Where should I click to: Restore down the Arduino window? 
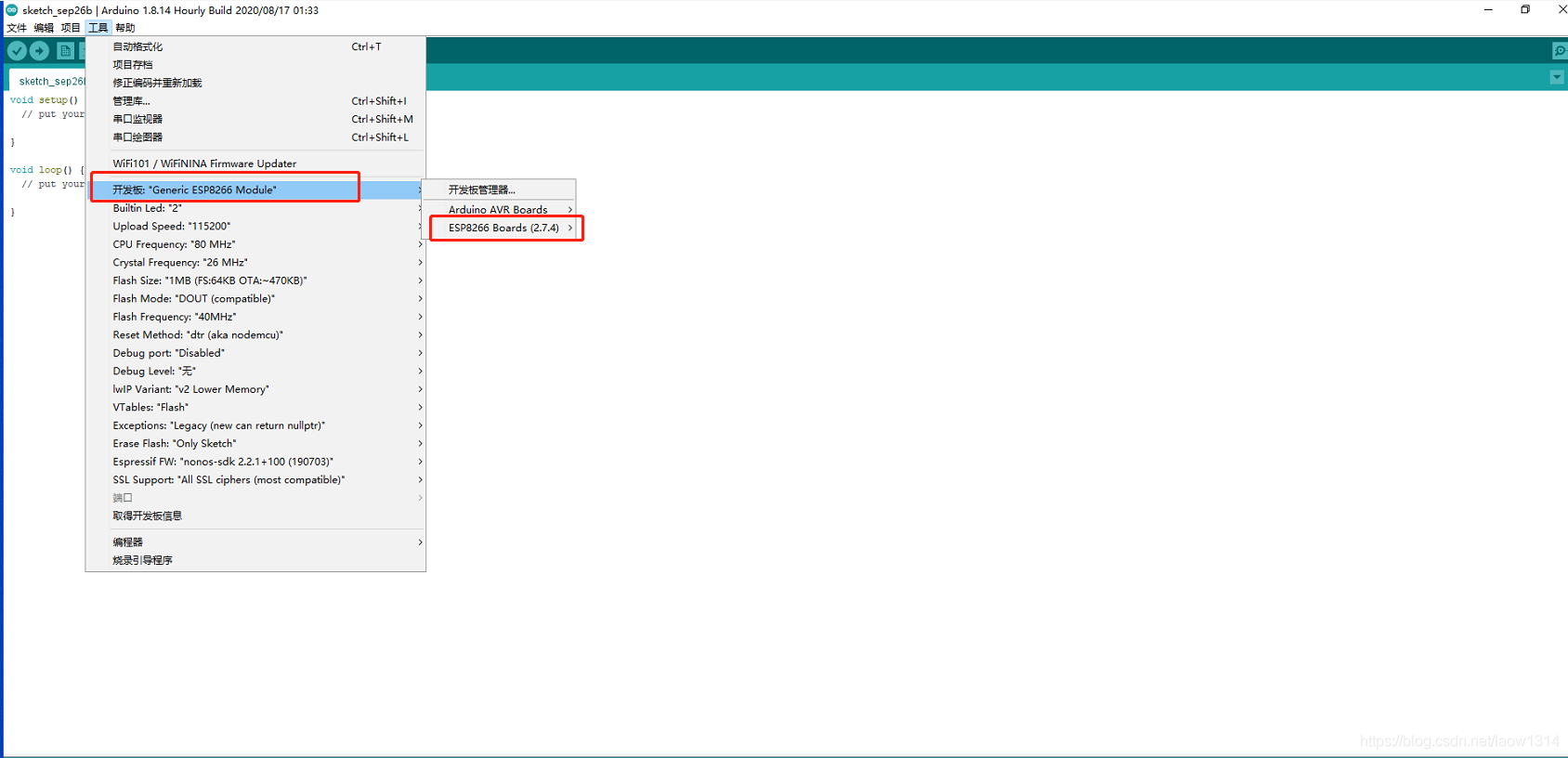pyautogui.click(x=1525, y=10)
